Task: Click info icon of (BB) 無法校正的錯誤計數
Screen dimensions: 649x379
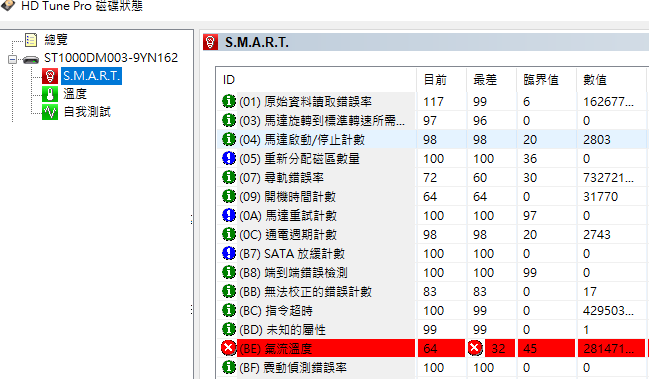Action: (x=229, y=291)
